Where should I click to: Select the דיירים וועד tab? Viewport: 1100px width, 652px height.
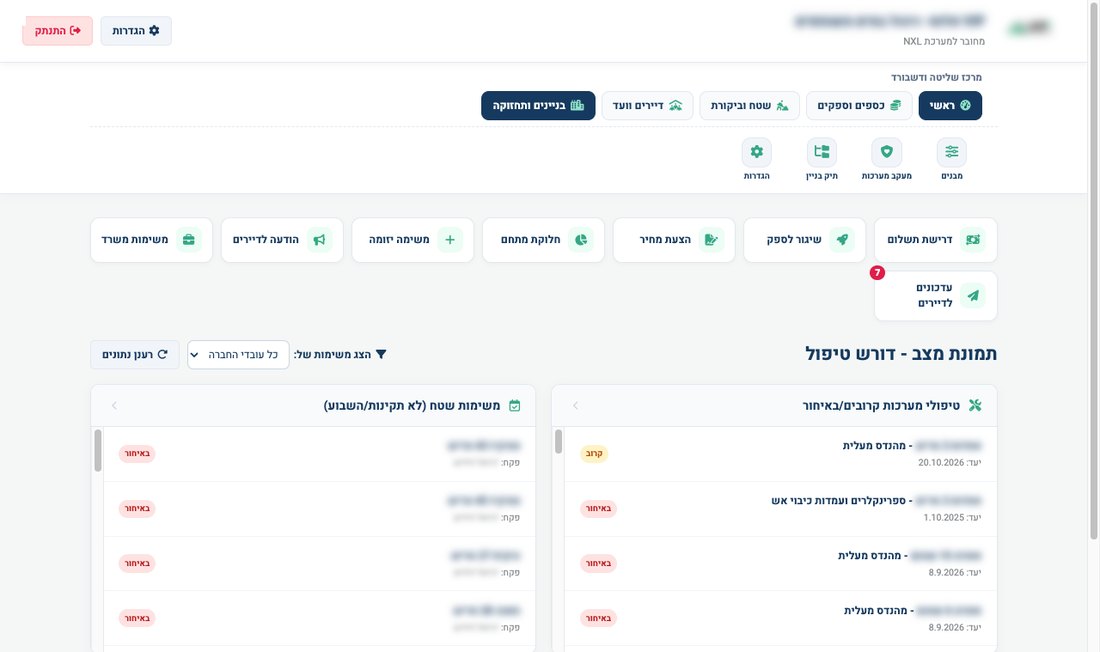(x=647, y=105)
